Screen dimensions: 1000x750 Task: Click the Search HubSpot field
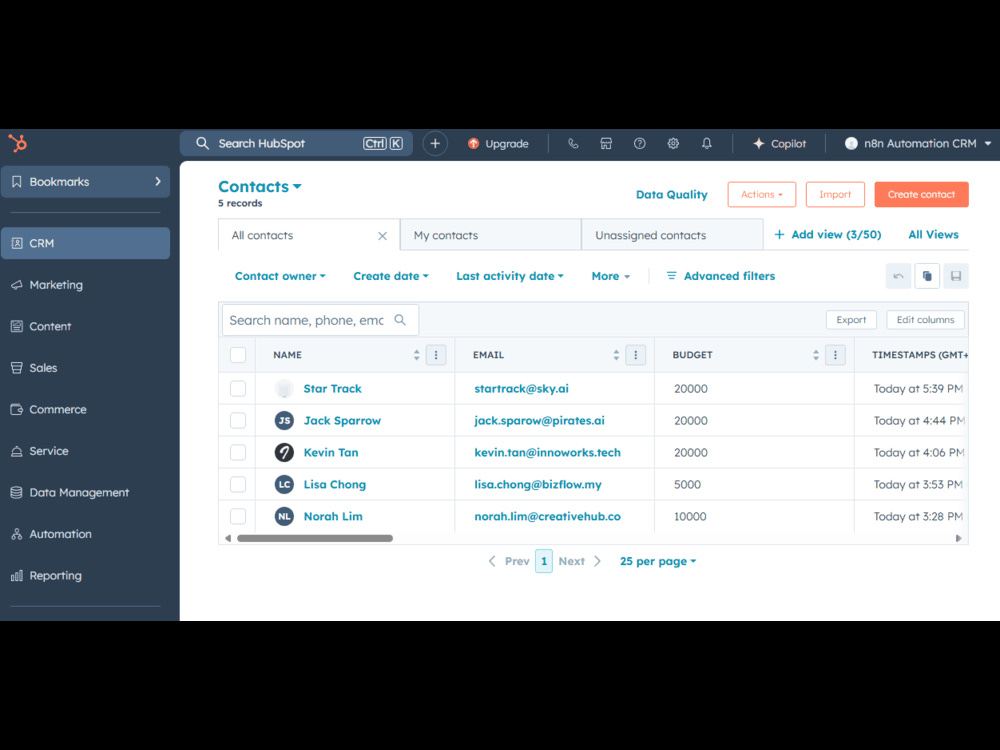tap(296, 143)
